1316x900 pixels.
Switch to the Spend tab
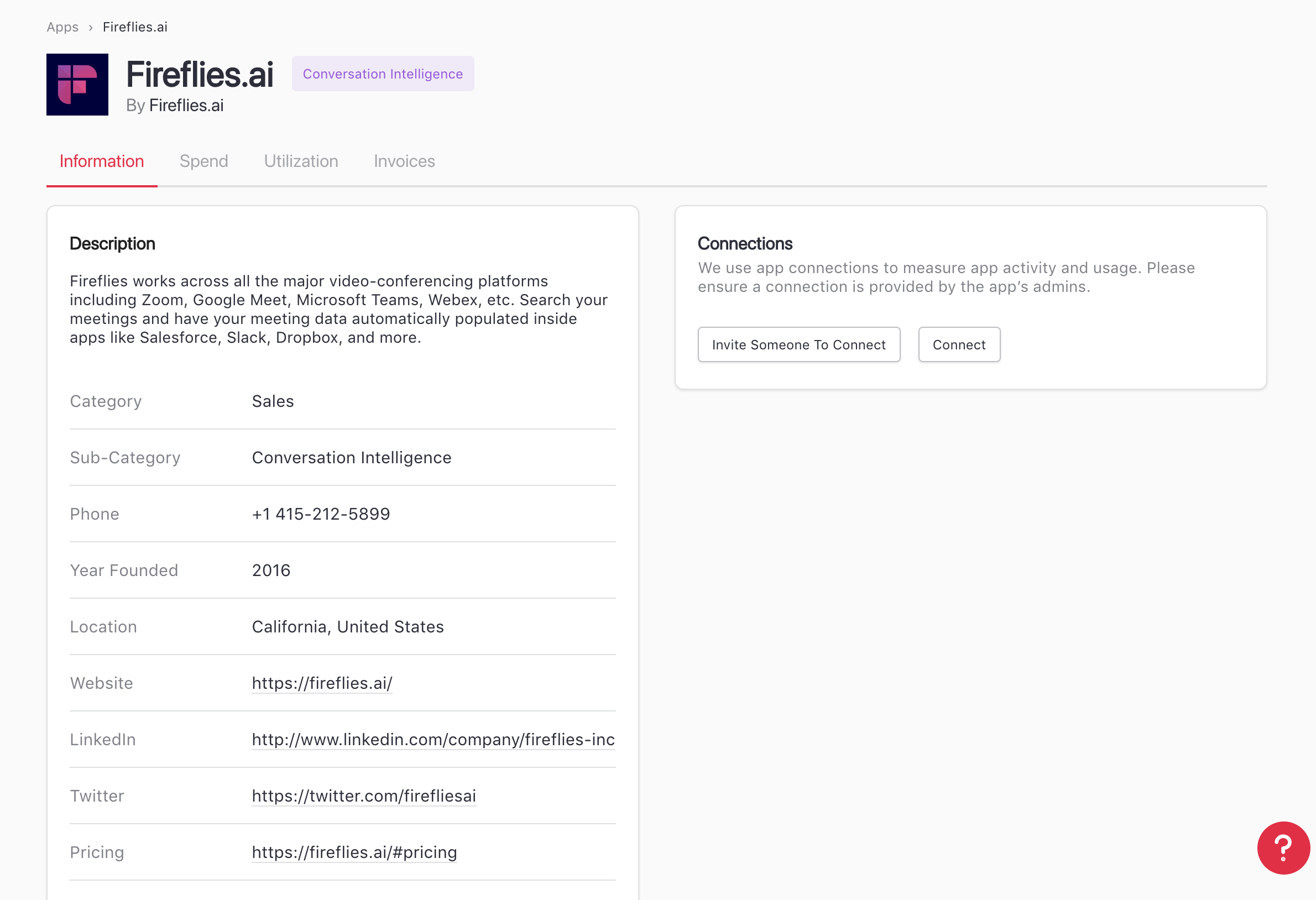[x=204, y=161]
